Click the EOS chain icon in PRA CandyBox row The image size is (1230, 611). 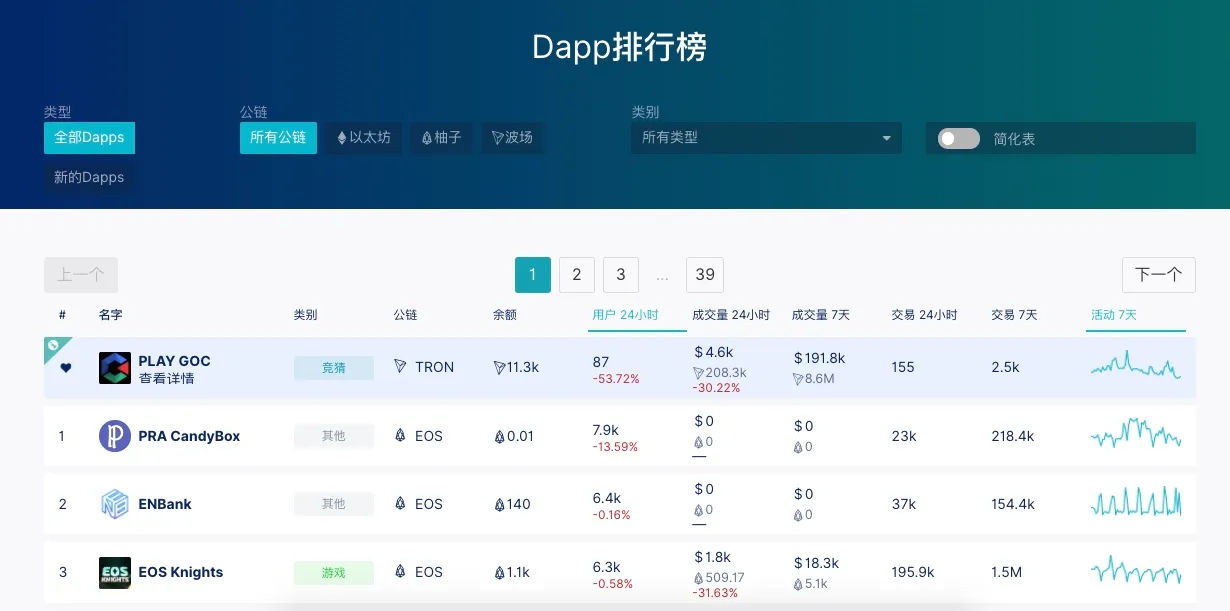401,435
